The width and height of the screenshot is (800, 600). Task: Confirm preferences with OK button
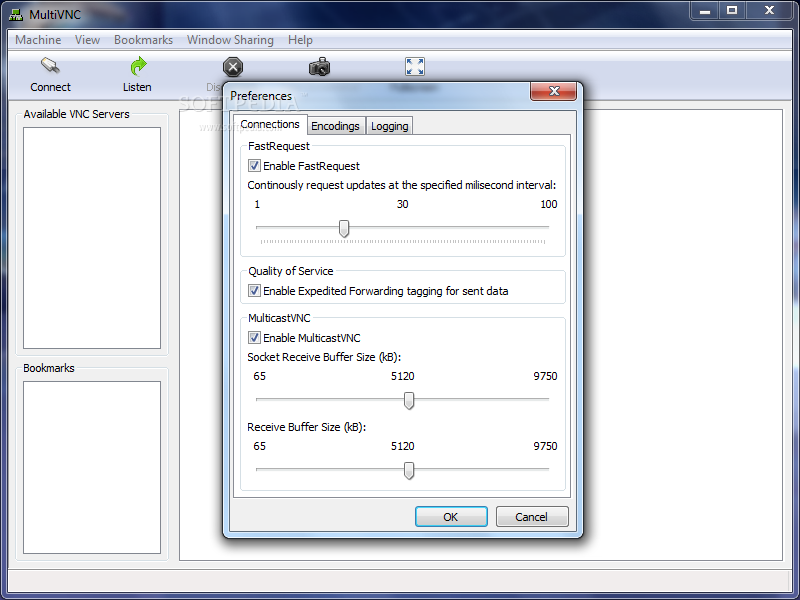[x=451, y=516]
